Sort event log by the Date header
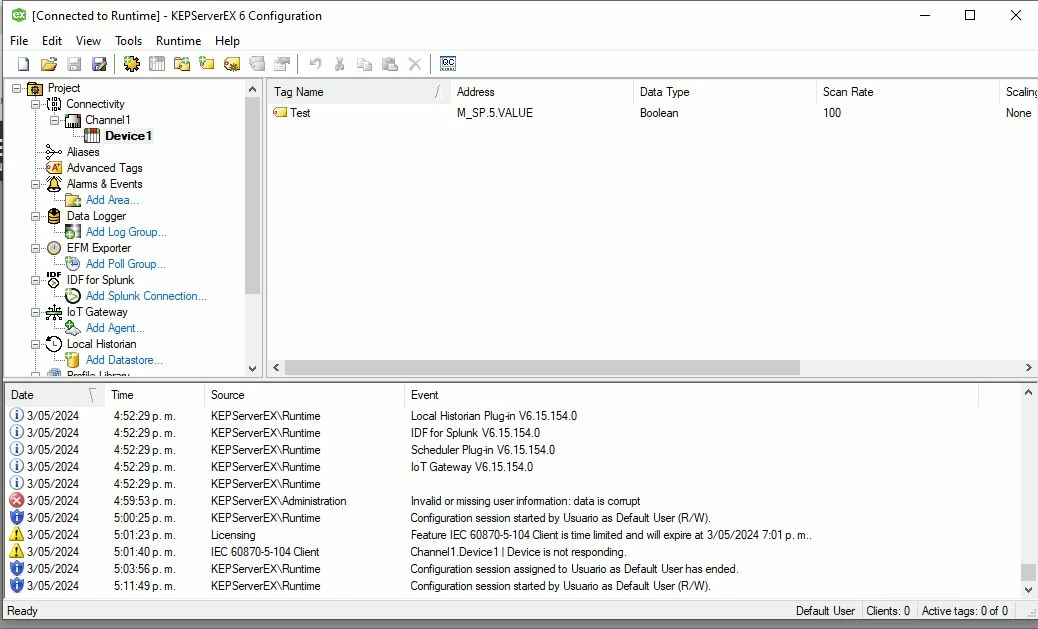This screenshot has width=1038, height=629. tap(55, 395)
